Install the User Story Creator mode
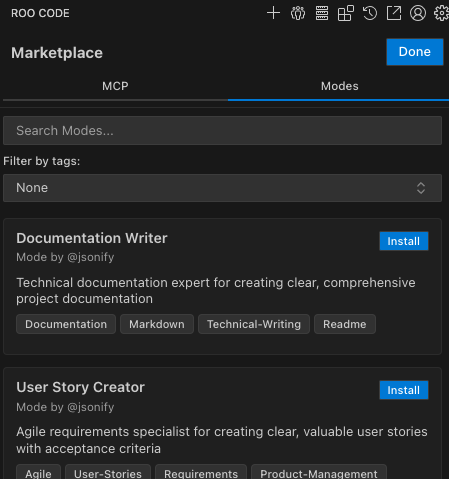This screenshot has height=479, width=449. click(404, 390)
